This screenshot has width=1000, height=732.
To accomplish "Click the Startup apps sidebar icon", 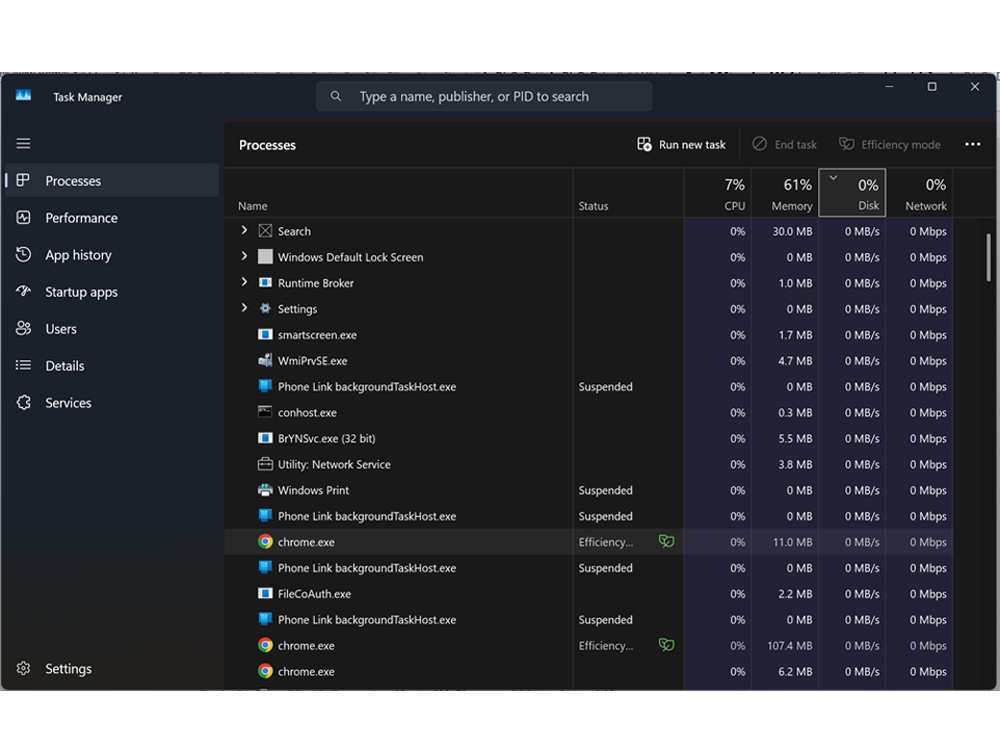I will pyautogui.click(x=24, y=292).
